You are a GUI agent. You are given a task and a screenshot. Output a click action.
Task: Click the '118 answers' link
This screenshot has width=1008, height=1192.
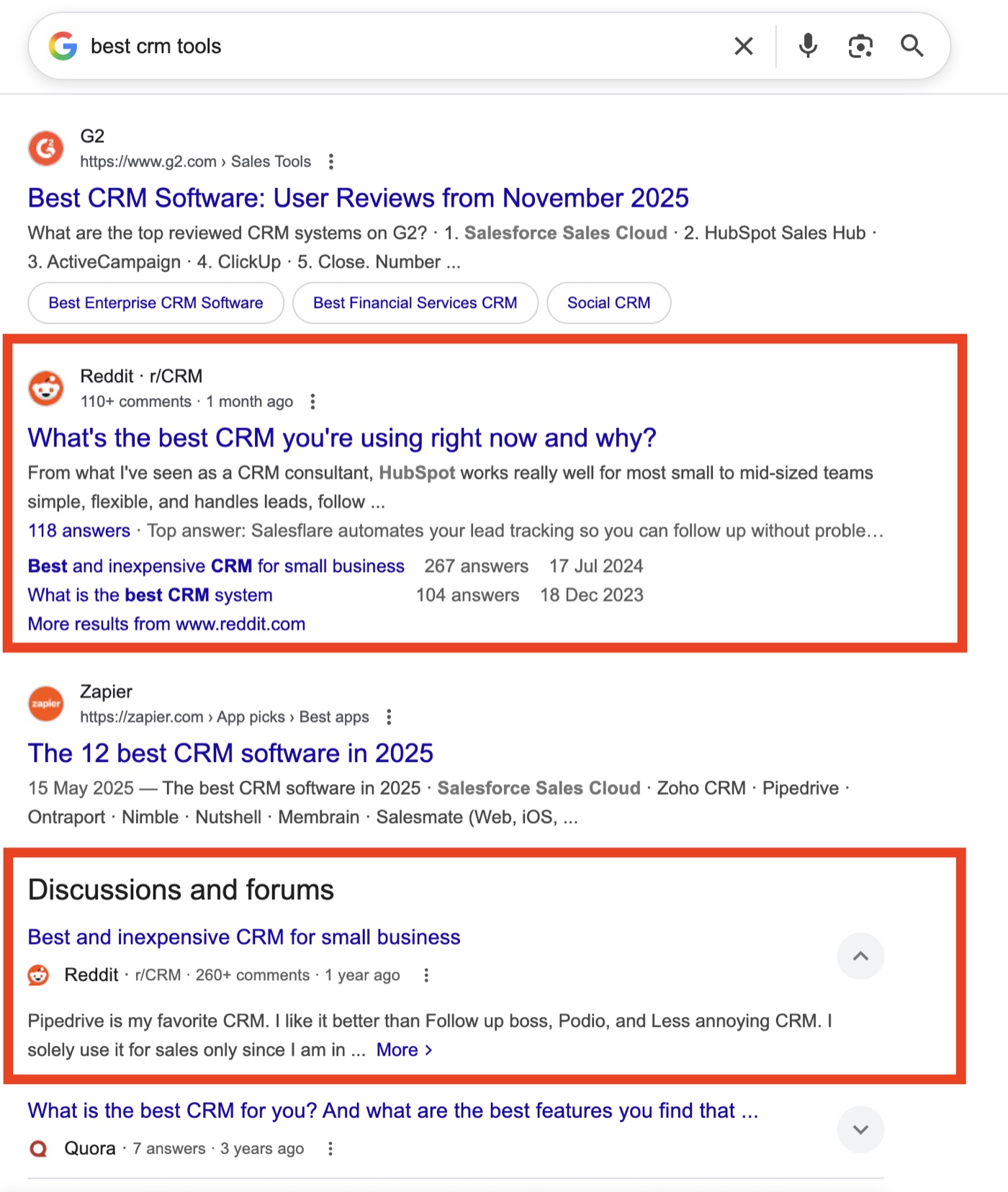pyautogui.click(x=79, y=531)
